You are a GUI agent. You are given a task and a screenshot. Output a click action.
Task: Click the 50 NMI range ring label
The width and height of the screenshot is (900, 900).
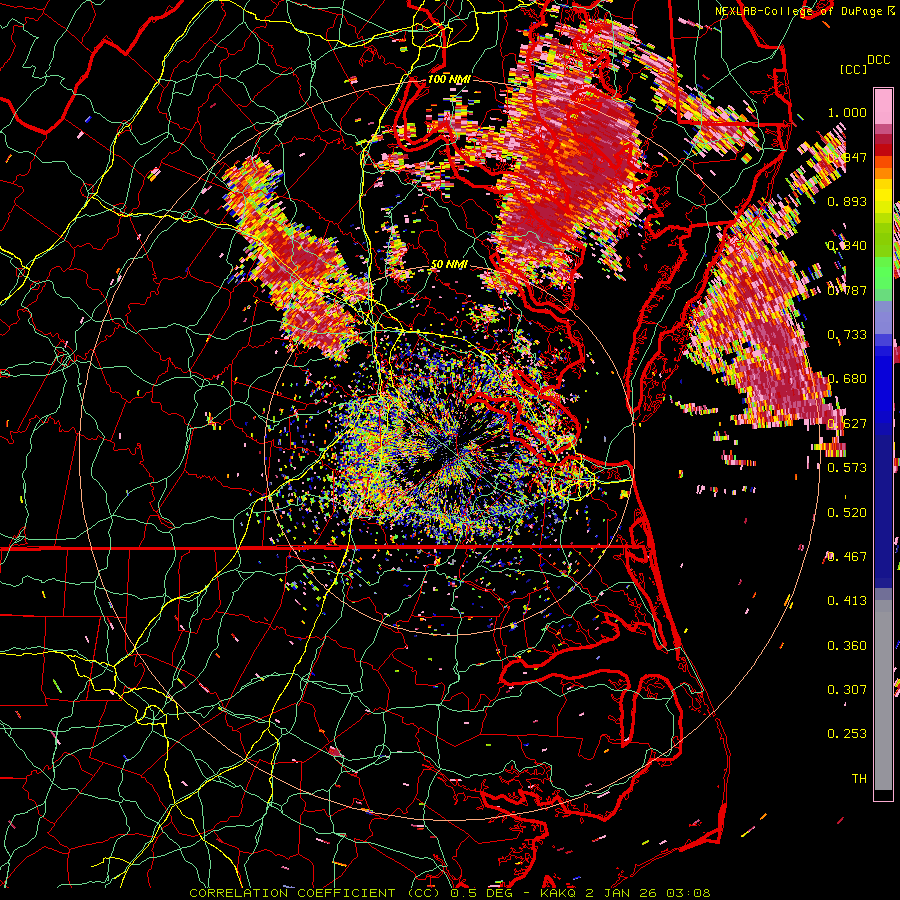449,264
